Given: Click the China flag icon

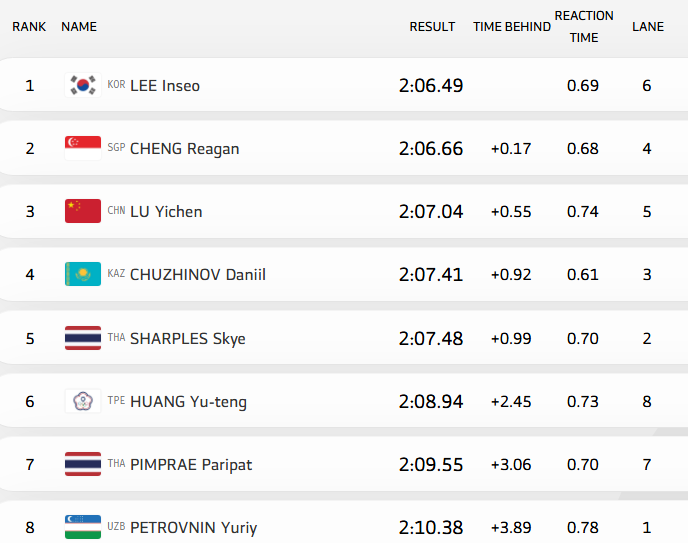Looking at the screenshot, I should point(83,211).
